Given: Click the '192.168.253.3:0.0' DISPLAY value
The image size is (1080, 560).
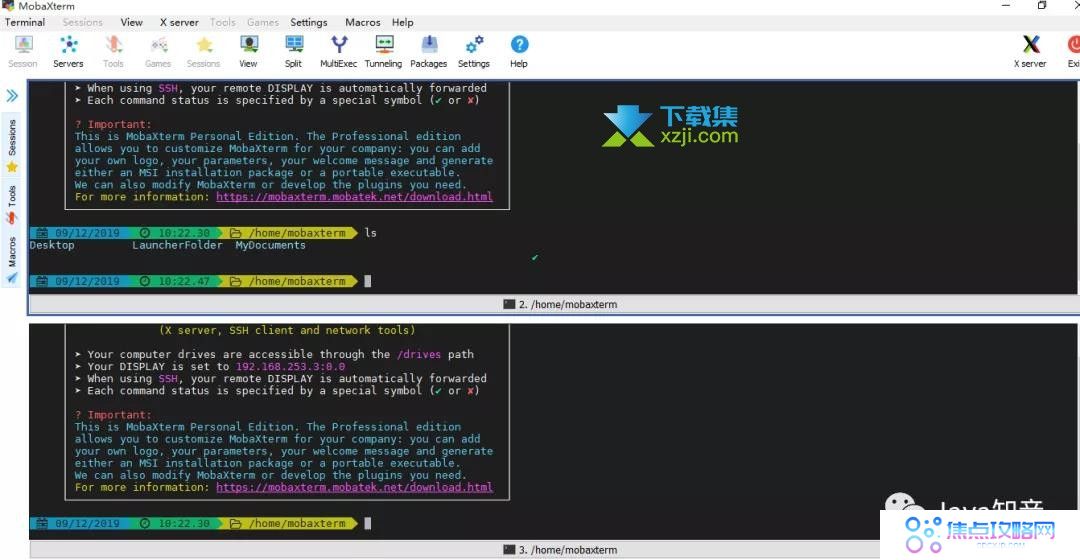Looking at the screenshot, I should pos(291,366).
